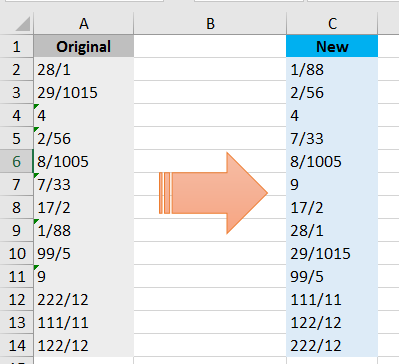Click green error triangle on cell A11
Screen dimensions: 399x364
click(x=36, y=267)
